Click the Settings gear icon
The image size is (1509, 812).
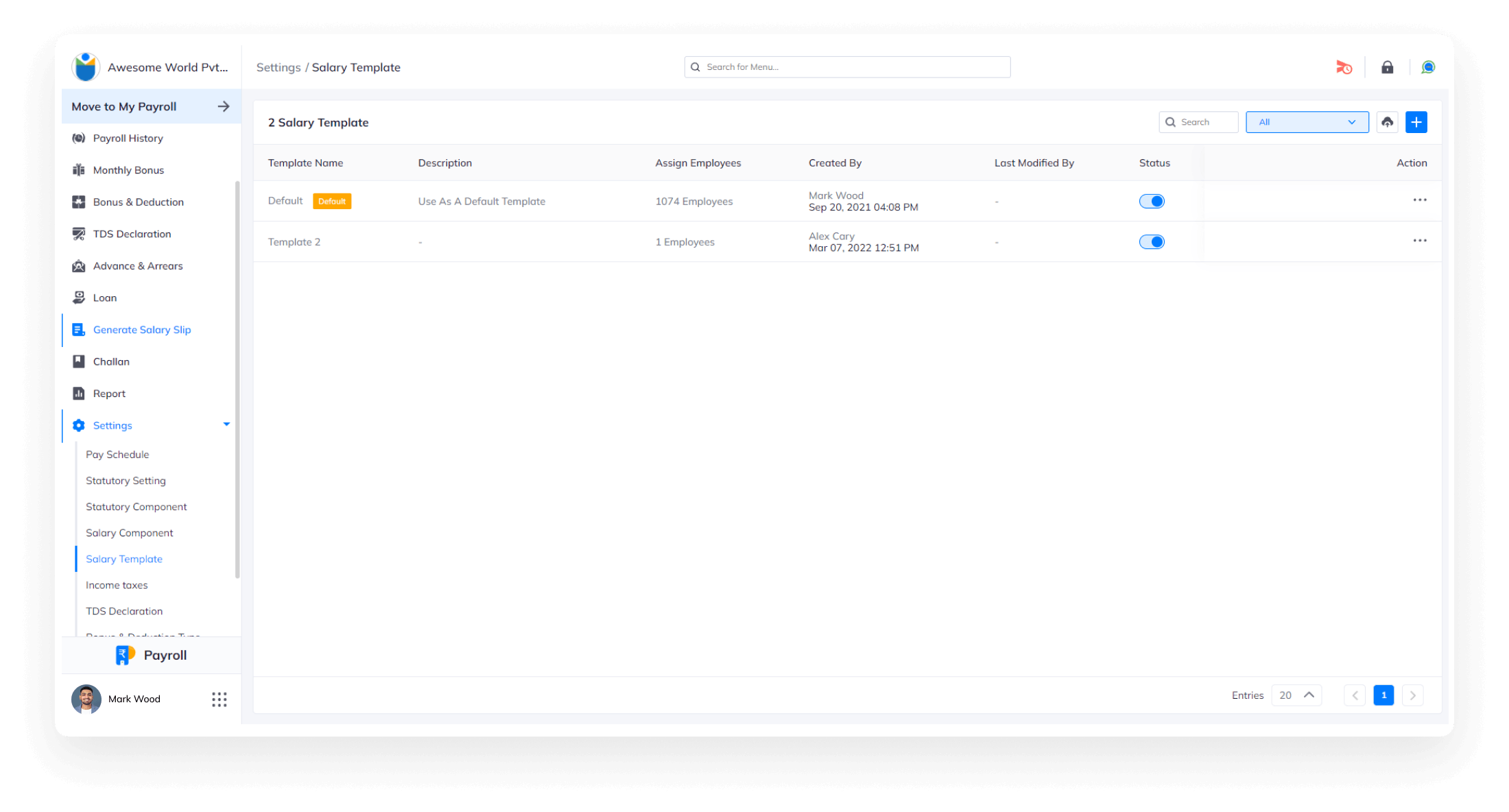coord(79,425)
